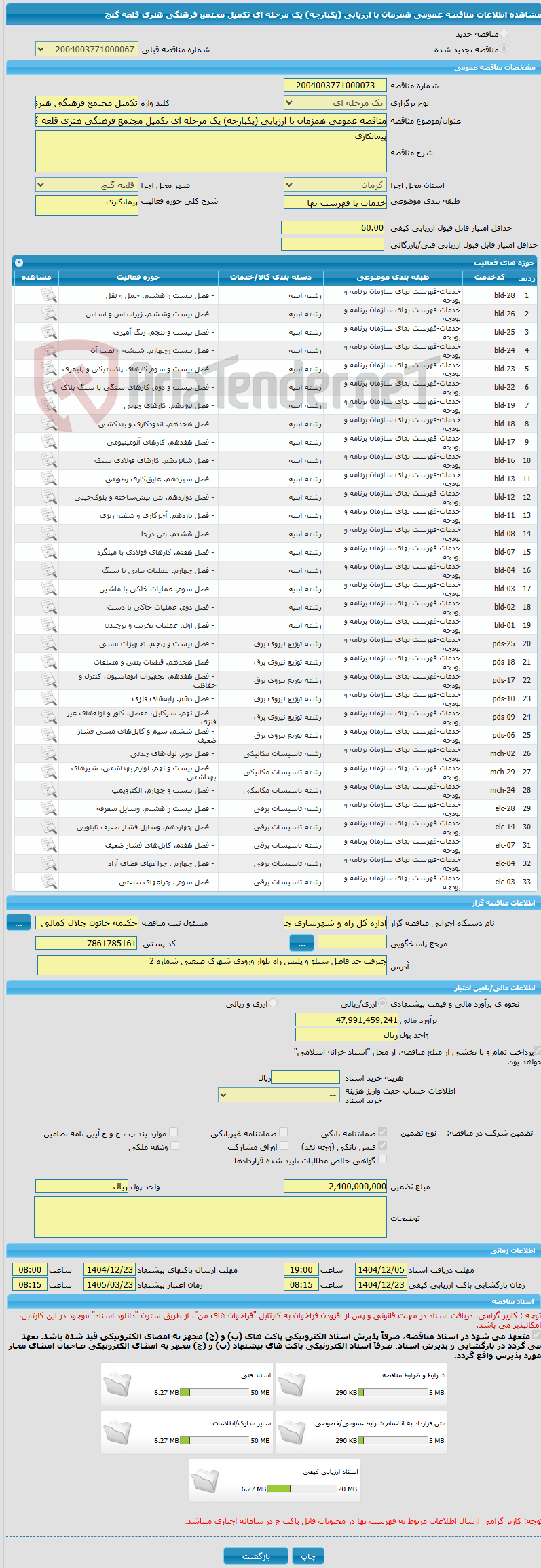
Task: Open the نوع برگزاری dropdown
Action: [335, 103]
